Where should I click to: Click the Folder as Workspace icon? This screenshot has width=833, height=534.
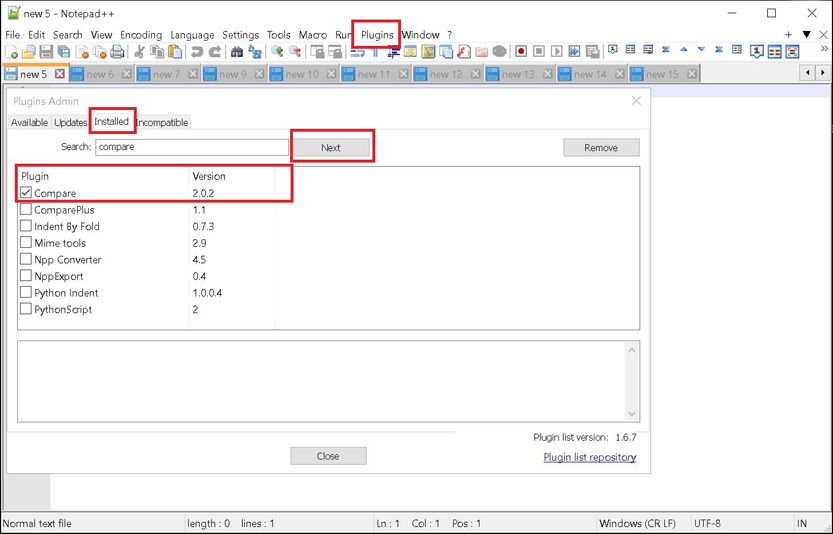482,52
